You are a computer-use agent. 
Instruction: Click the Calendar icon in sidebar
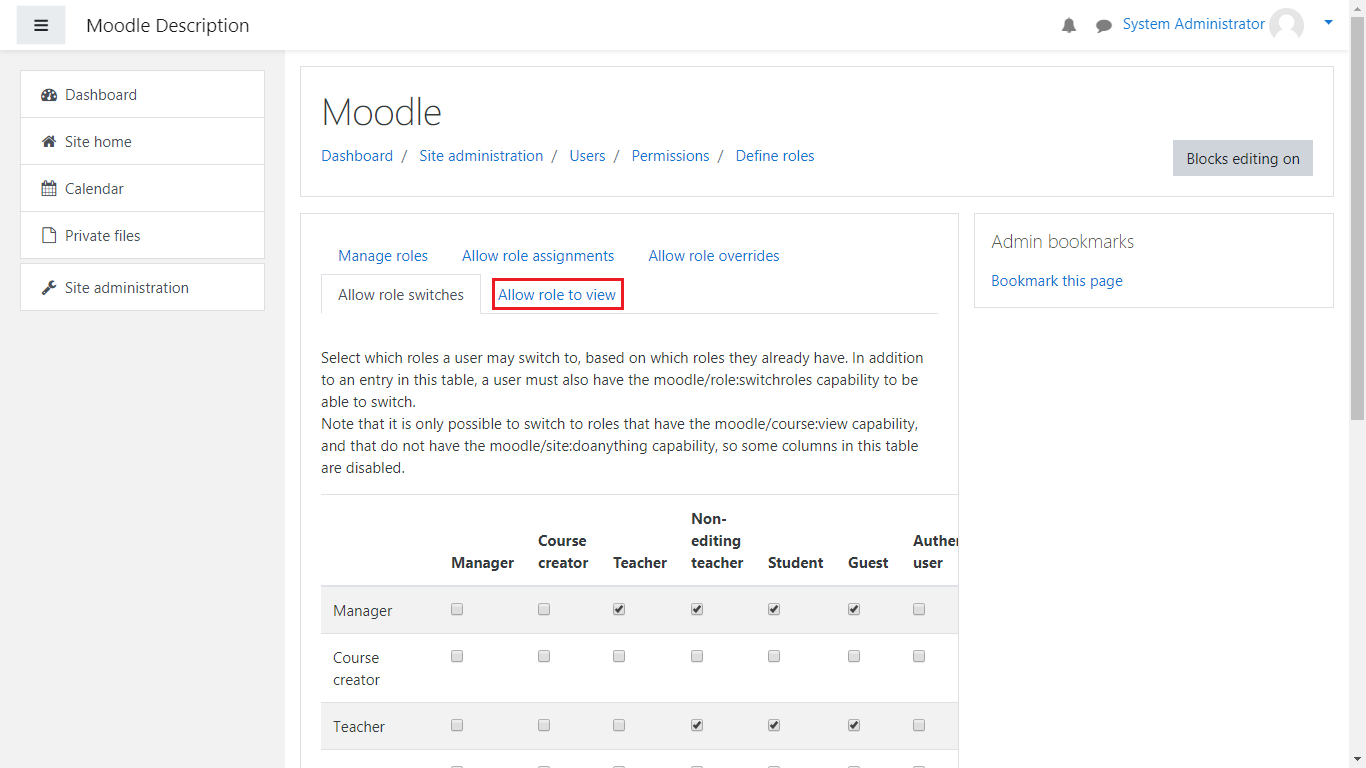[49, 189]
